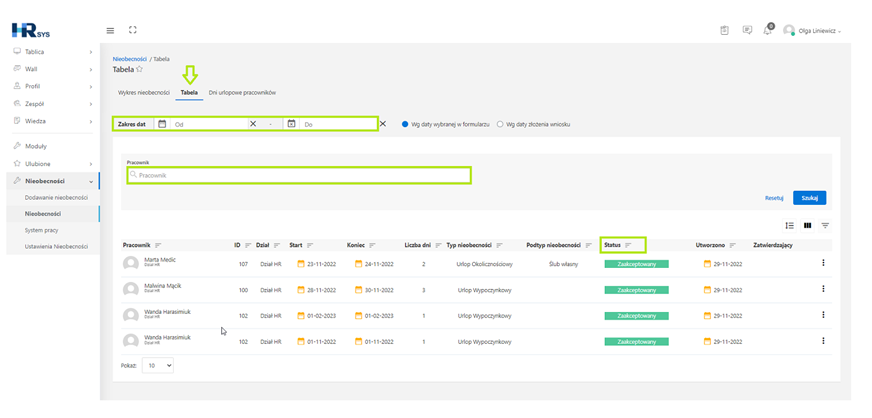Open row actions for Wanda Harasimiuk 01-02-2023
This screenshot has height=418, width=872.
pos(824,315)
